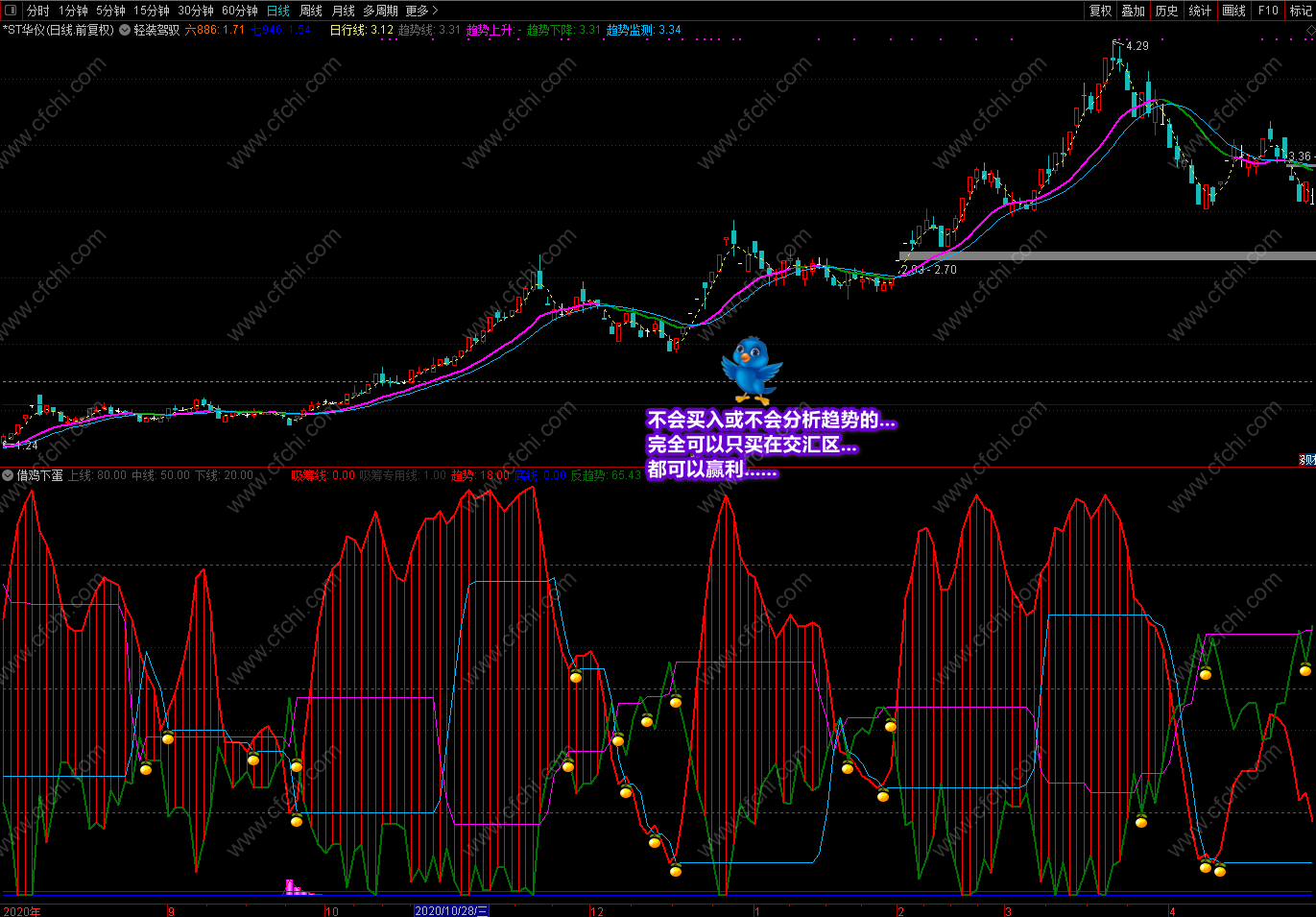This screenshot has width=1316, height=917.
Task: Click the gray horizontal price level bar
Action: pos(1107,255)
